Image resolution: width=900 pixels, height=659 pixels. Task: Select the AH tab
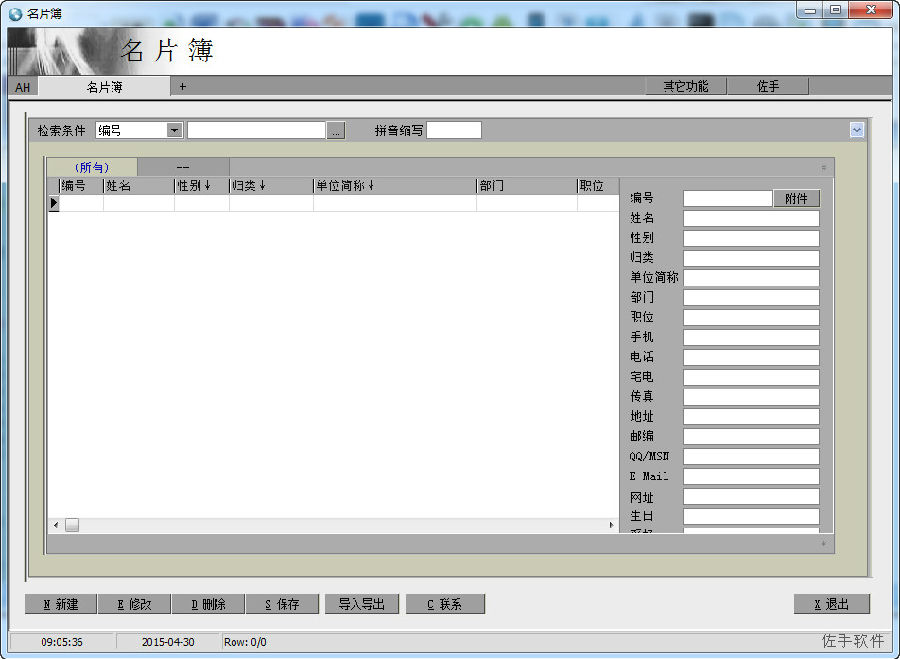pyautogui.click(x=23, y=87)
